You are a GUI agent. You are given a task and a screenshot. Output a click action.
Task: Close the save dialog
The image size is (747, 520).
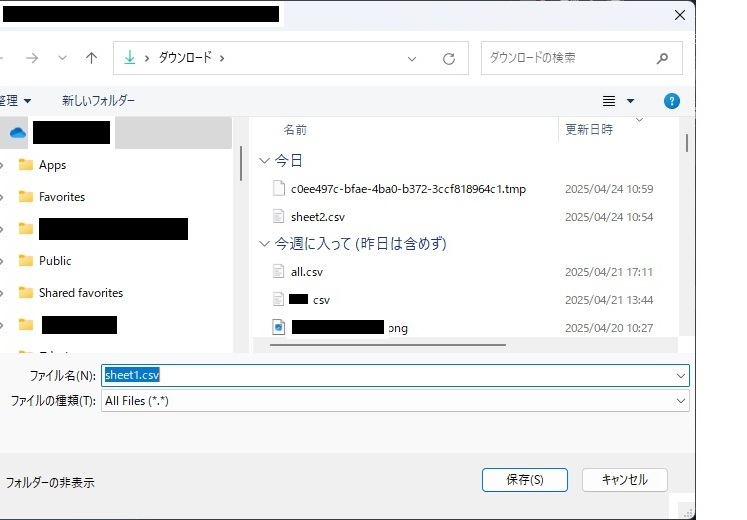(x=680, y=15)
